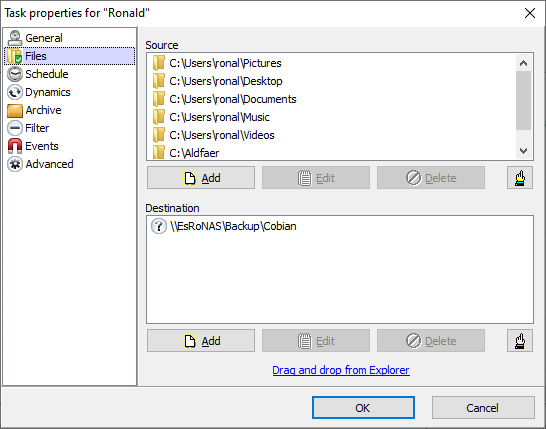Viewport: 546px width, 429px height.
Task: Open the Drag and drop from Explorer link
Action: pos(341,370)
